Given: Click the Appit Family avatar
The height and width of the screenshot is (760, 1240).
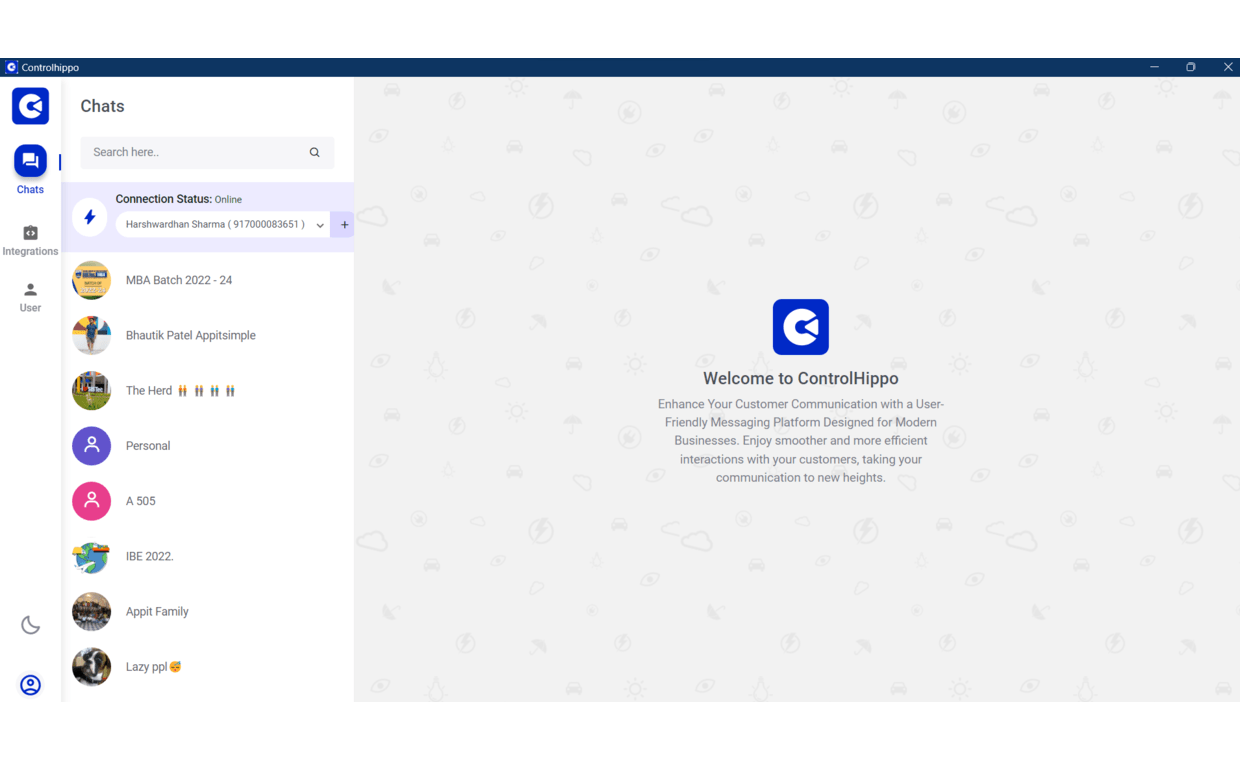Looking at the screenshot, I should point(91,612).
